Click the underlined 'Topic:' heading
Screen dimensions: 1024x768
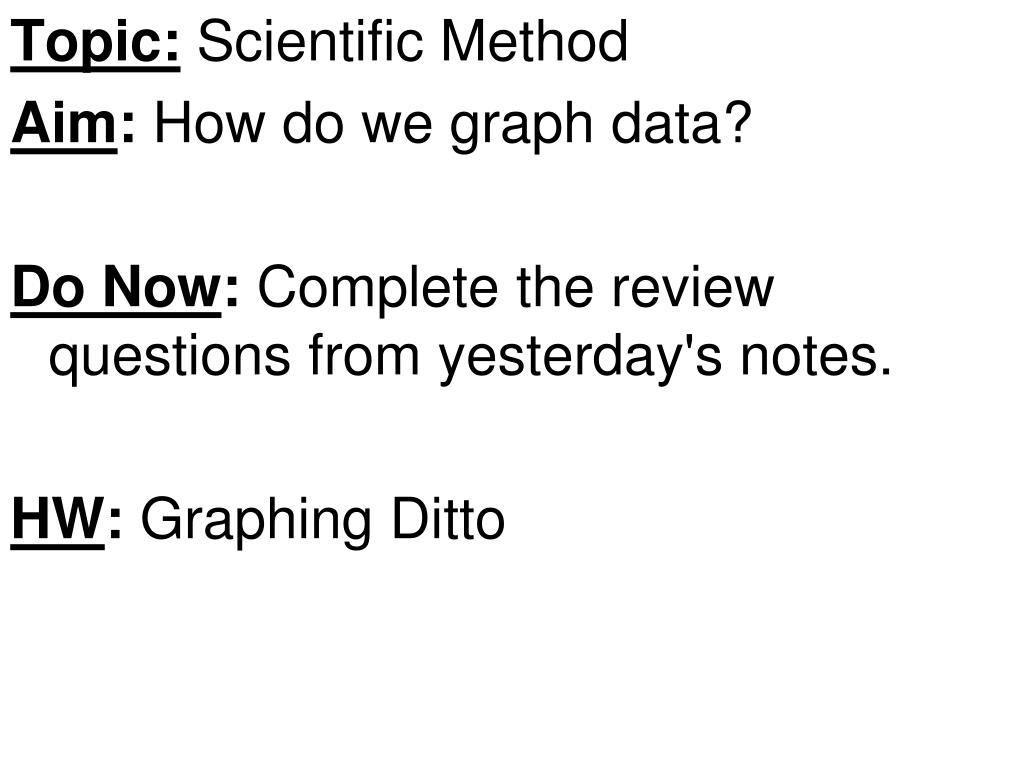[x=95, y=43]
